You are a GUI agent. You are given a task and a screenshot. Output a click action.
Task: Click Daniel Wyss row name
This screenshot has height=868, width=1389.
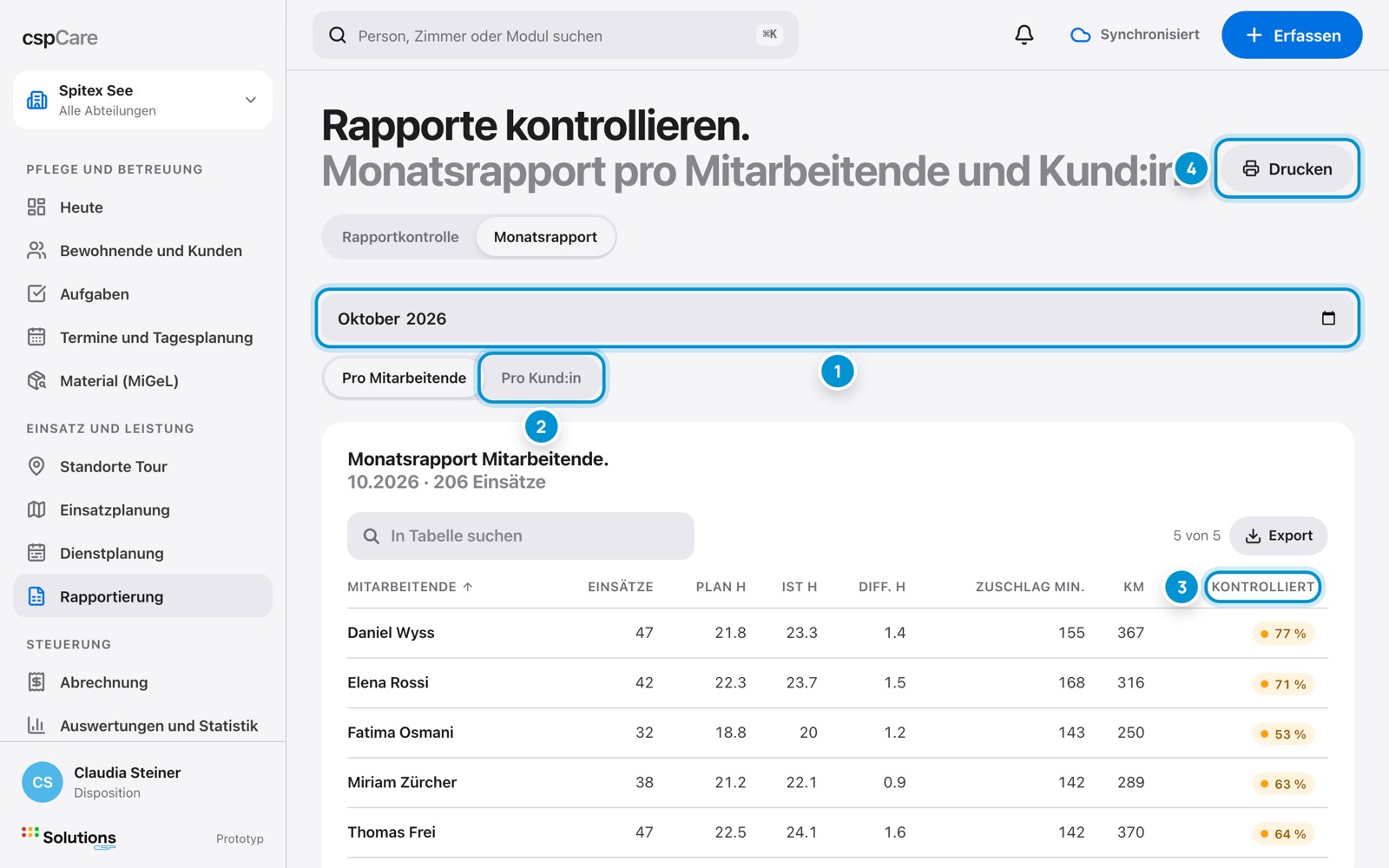(x=391, y=633)
